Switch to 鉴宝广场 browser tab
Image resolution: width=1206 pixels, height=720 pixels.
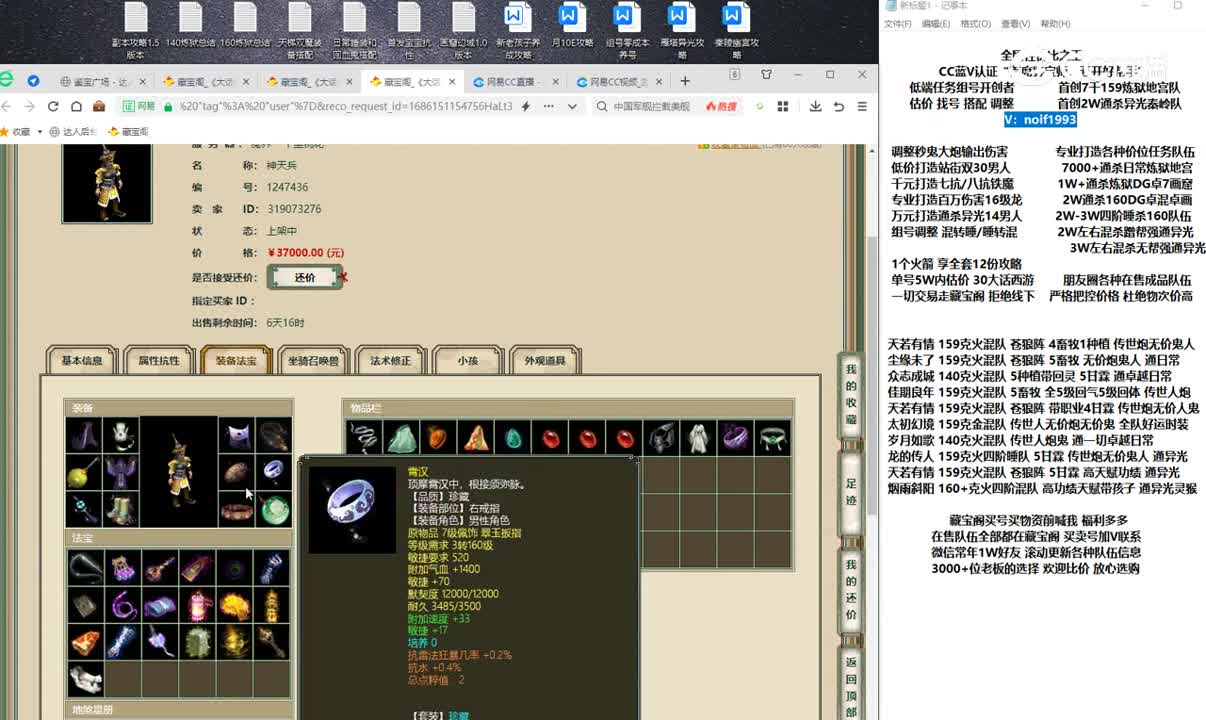click(102, 81)
